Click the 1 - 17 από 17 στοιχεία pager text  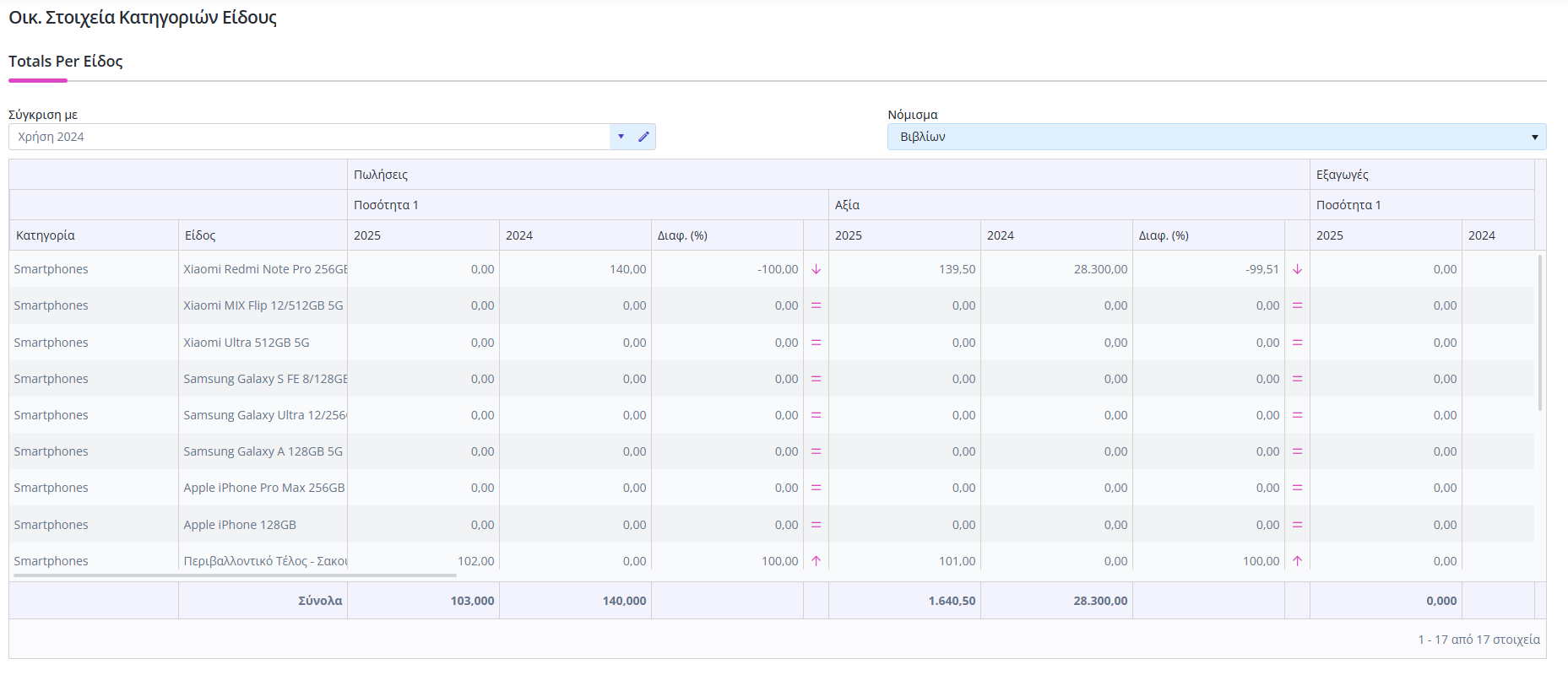[1478, 640]
